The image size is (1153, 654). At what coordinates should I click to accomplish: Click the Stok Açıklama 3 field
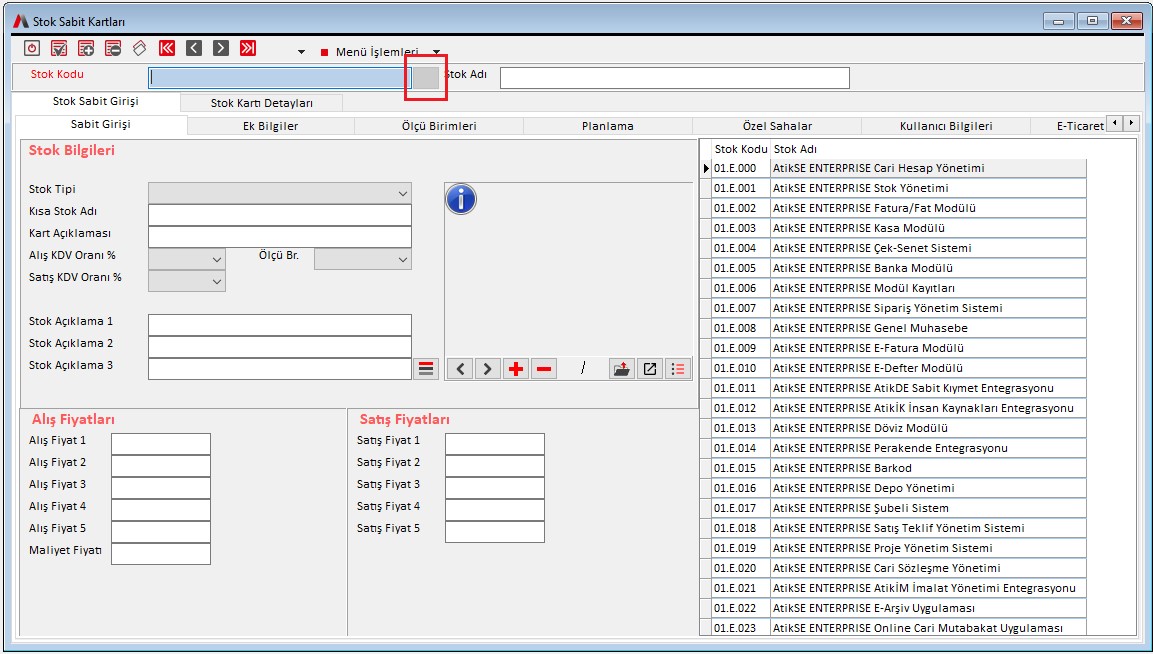(280, 369)
